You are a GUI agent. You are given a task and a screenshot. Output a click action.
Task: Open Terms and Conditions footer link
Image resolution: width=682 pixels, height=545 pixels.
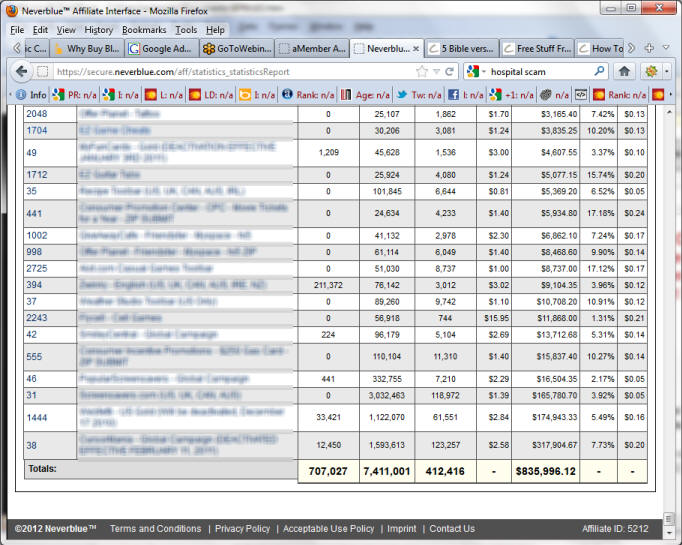tap(155, 528)
